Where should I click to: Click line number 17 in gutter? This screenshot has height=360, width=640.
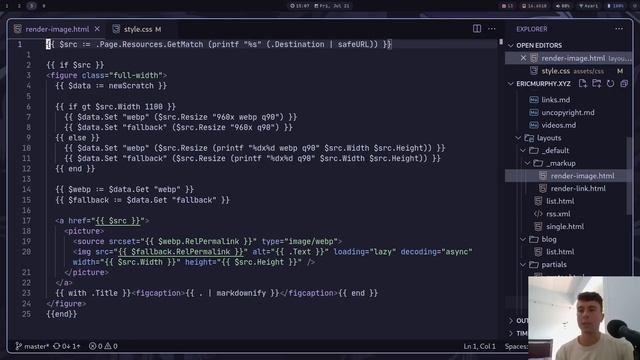click(x=27, y=220)
